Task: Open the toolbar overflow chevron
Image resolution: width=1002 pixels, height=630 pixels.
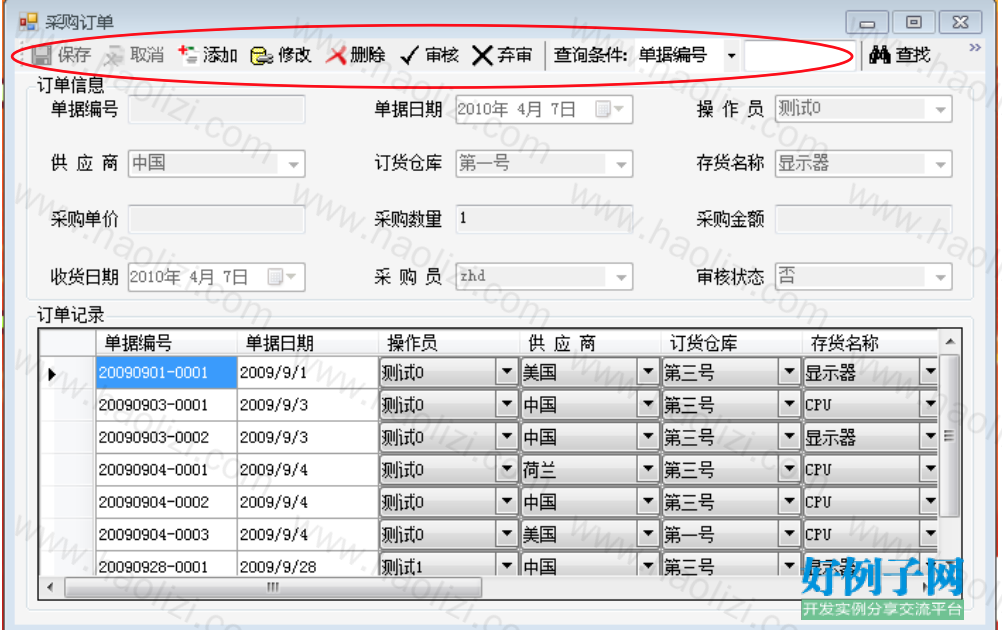Action: pyautogui.click(x=975, y=47)
